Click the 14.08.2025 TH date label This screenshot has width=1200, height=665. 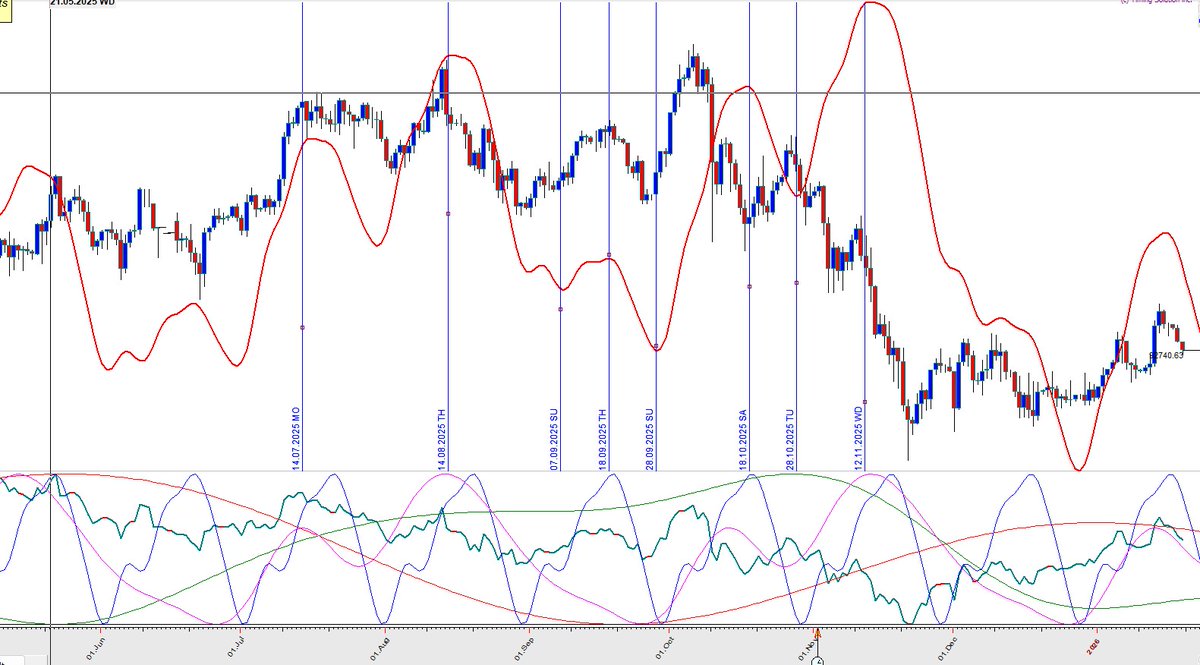[x=442, y=438]
